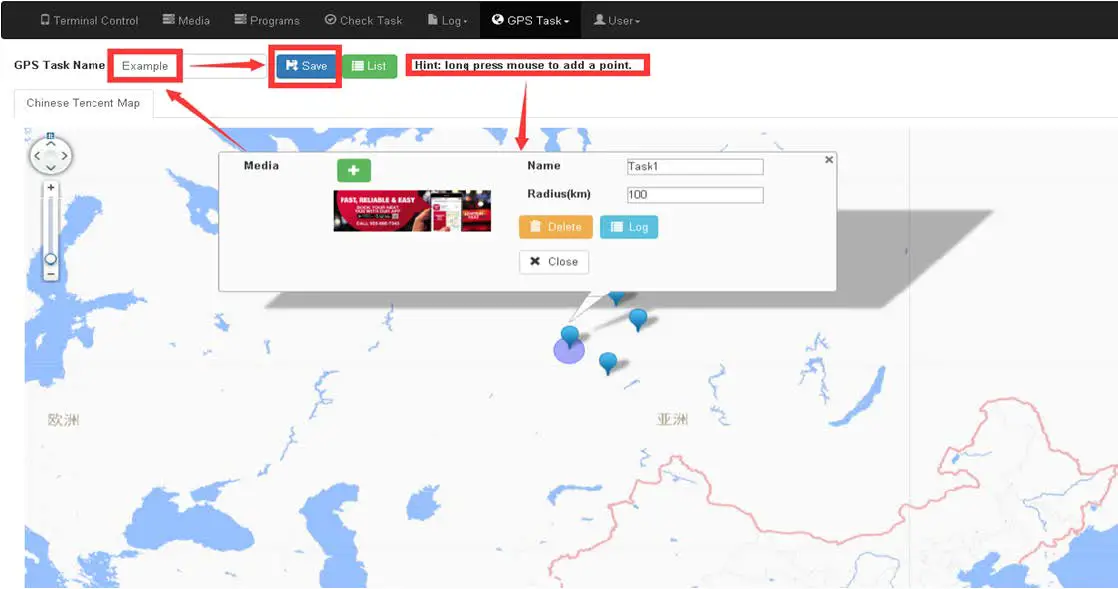The image size is (1118, 589).
Task: Open the Log for this point
Action: pyautogui.click(x=629, y=227)
